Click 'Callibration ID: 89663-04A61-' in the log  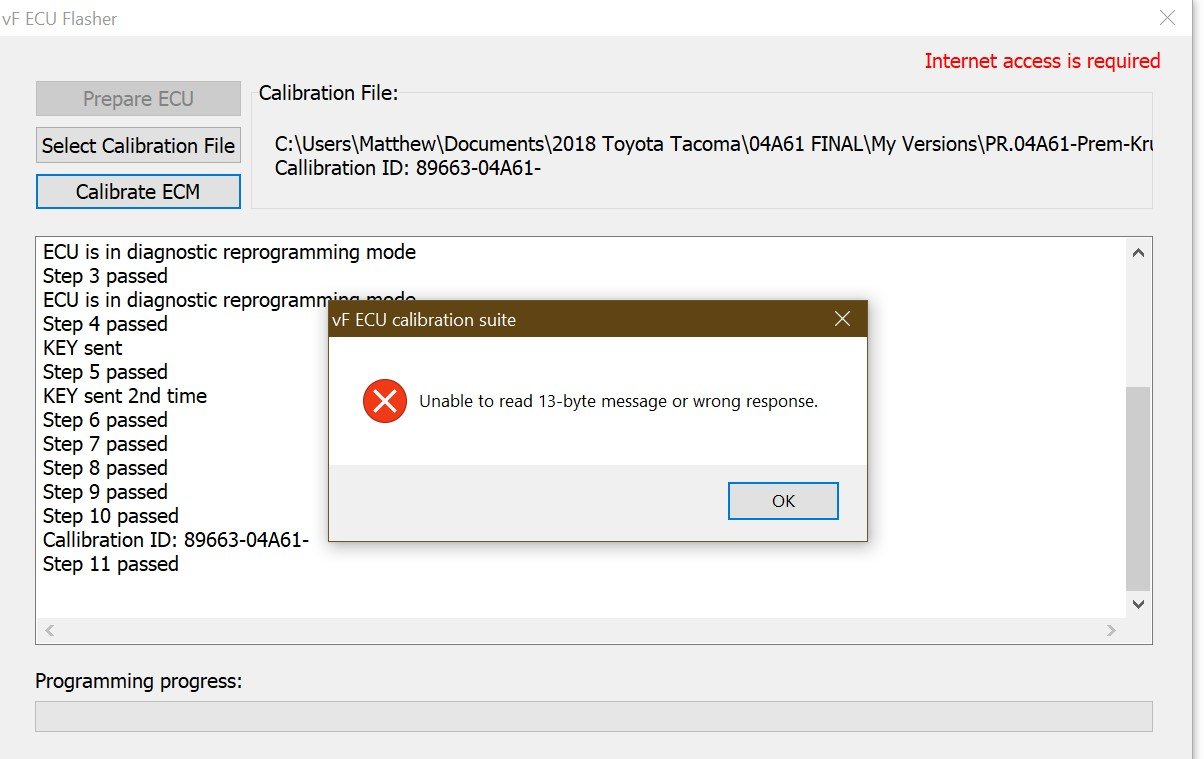click(176, 540)
